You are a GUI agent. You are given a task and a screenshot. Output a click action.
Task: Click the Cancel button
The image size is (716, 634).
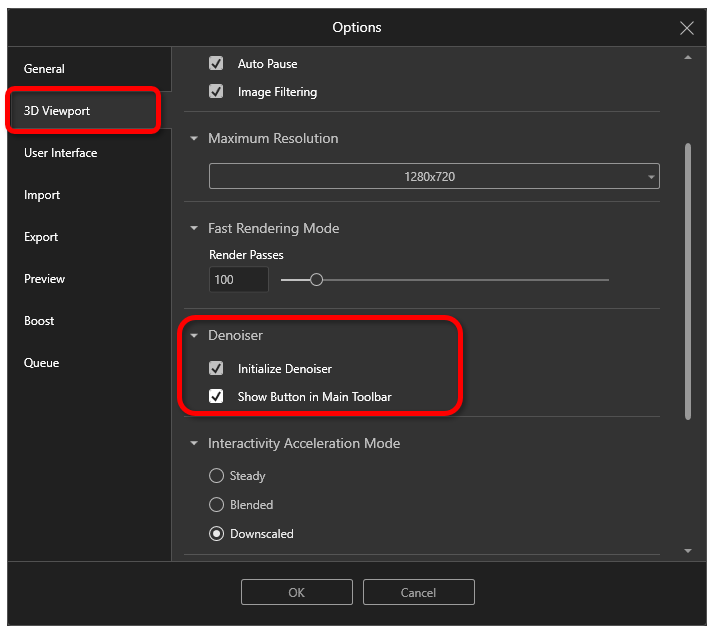coord(419,592)
